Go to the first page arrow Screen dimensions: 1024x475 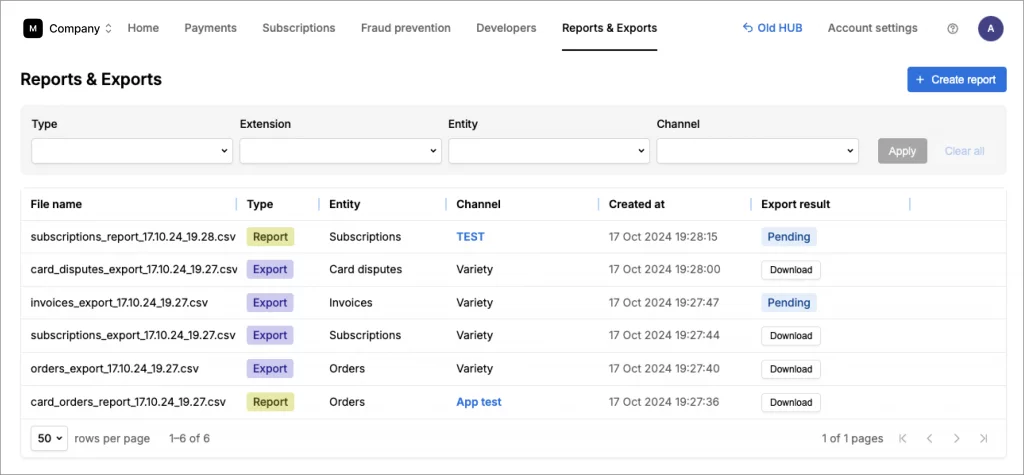coord(903,438)
